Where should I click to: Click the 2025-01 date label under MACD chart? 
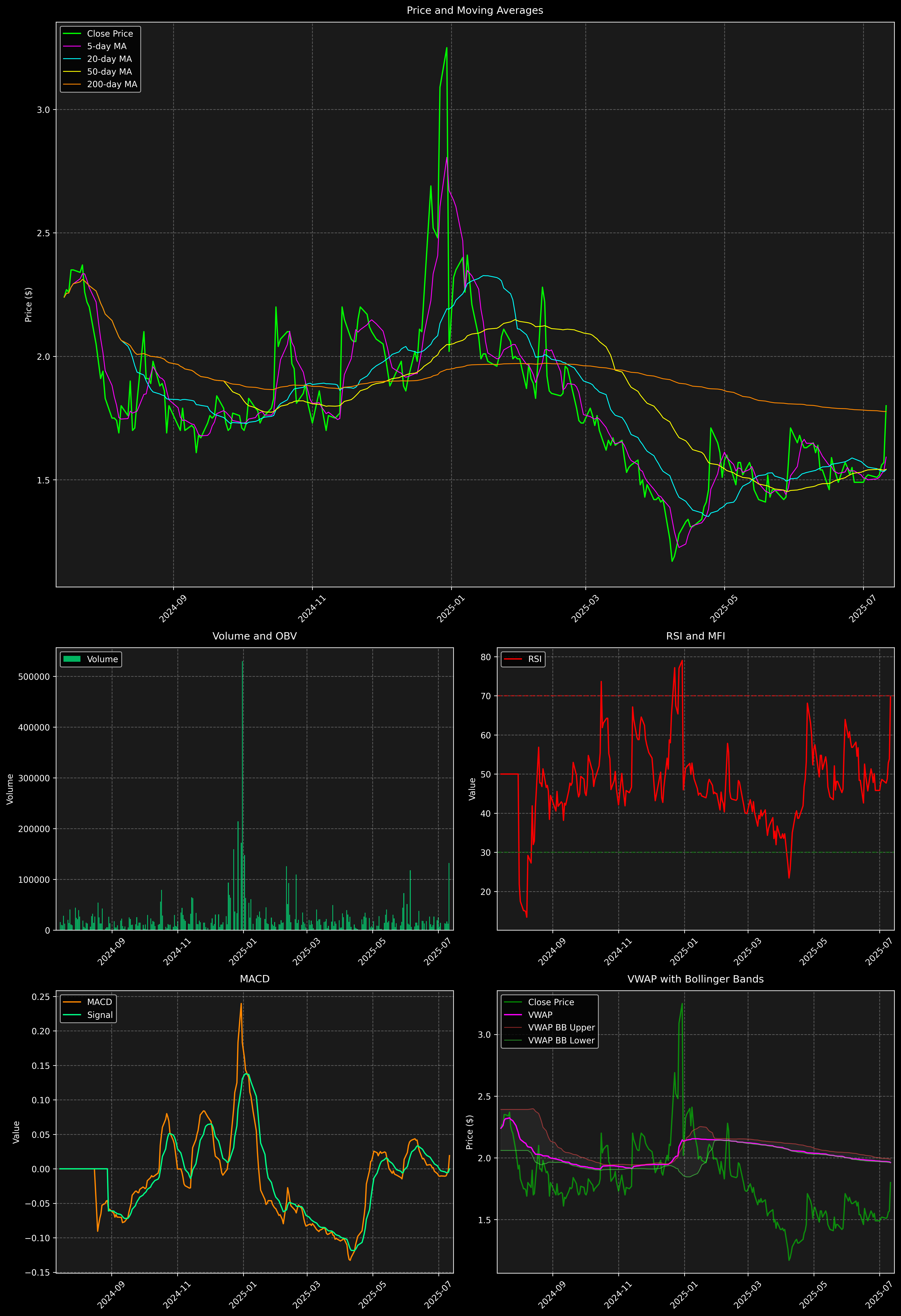point(243,1295)
